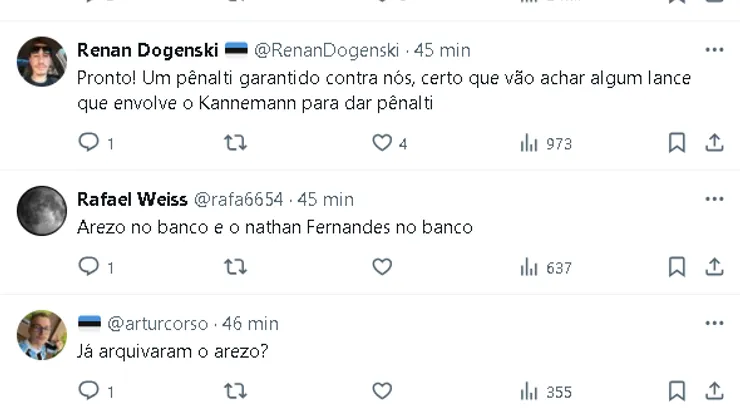The height and width of the screenshot is (416, 740).
Task: Click Renan Dogenski's avatar photo
Action: [42, 61]
